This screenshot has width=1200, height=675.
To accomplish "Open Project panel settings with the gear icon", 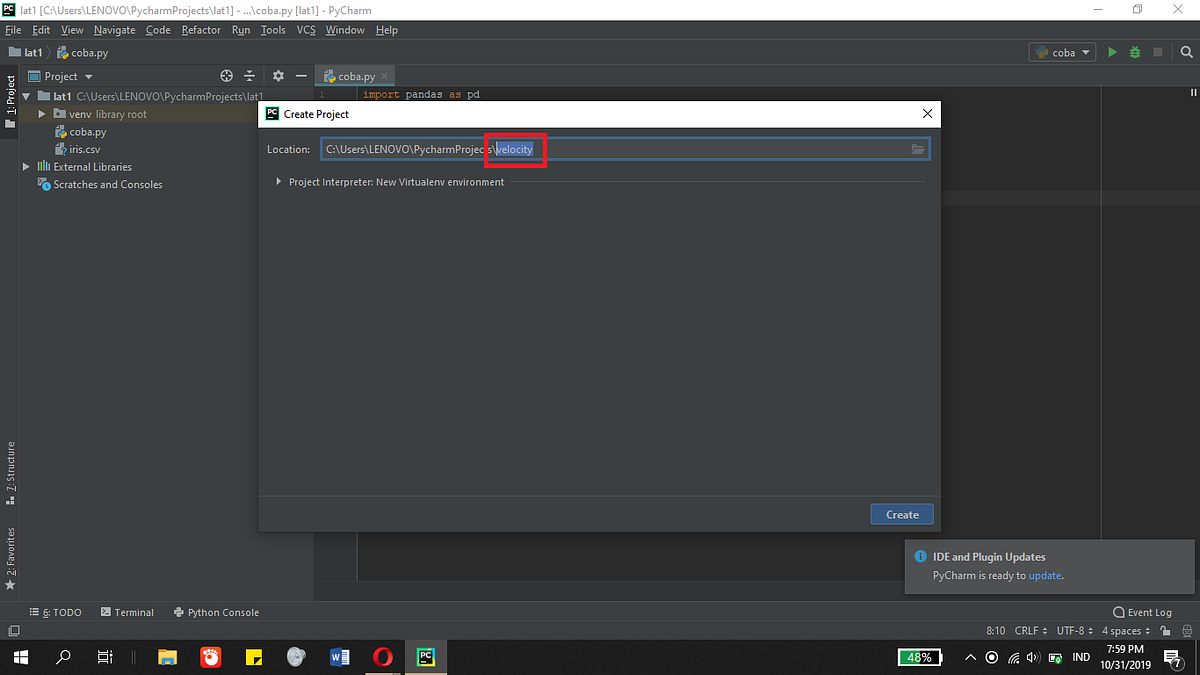I will 277,75.
